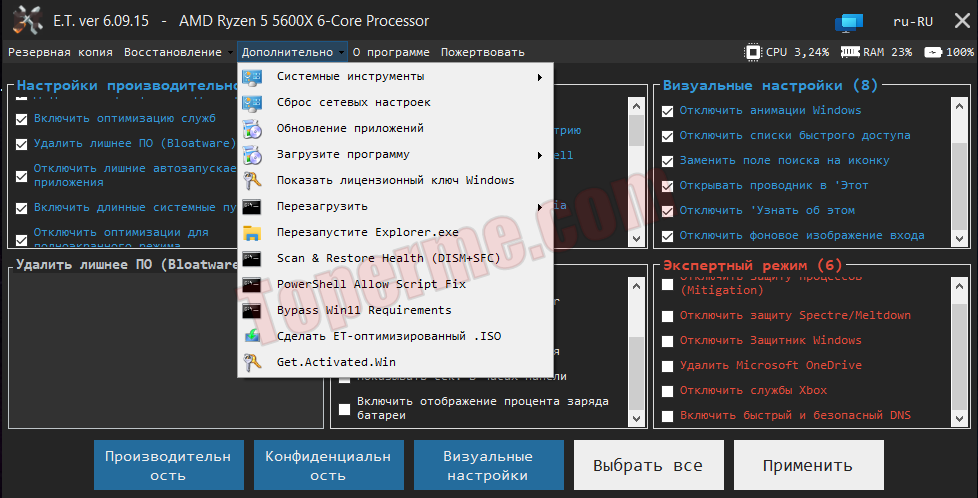The image size is (978, 498).
Task: Select Перезапустите Explorer.exe menu entry
Action: click(395, 232)
